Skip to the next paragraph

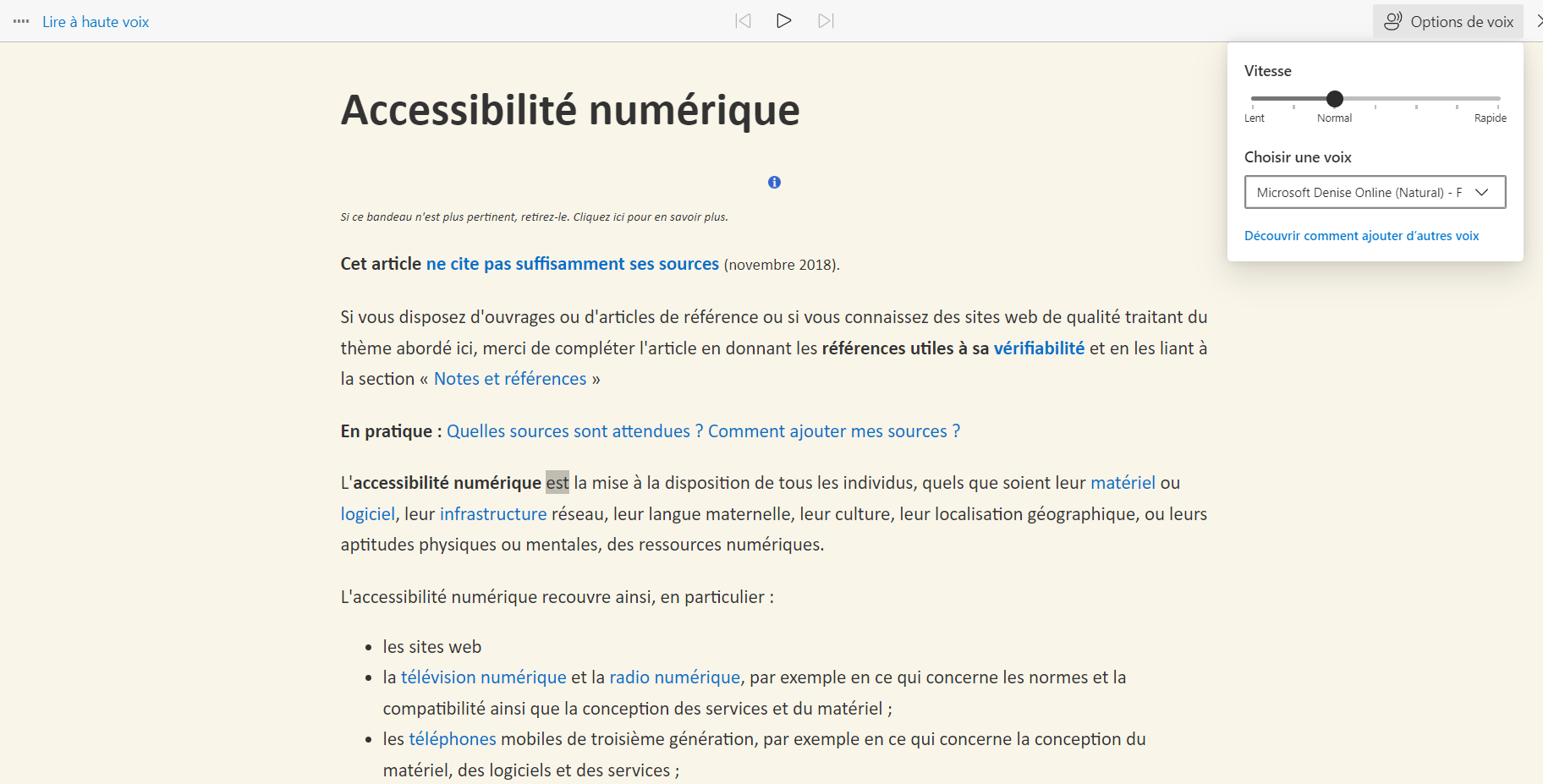pos(826,21)
